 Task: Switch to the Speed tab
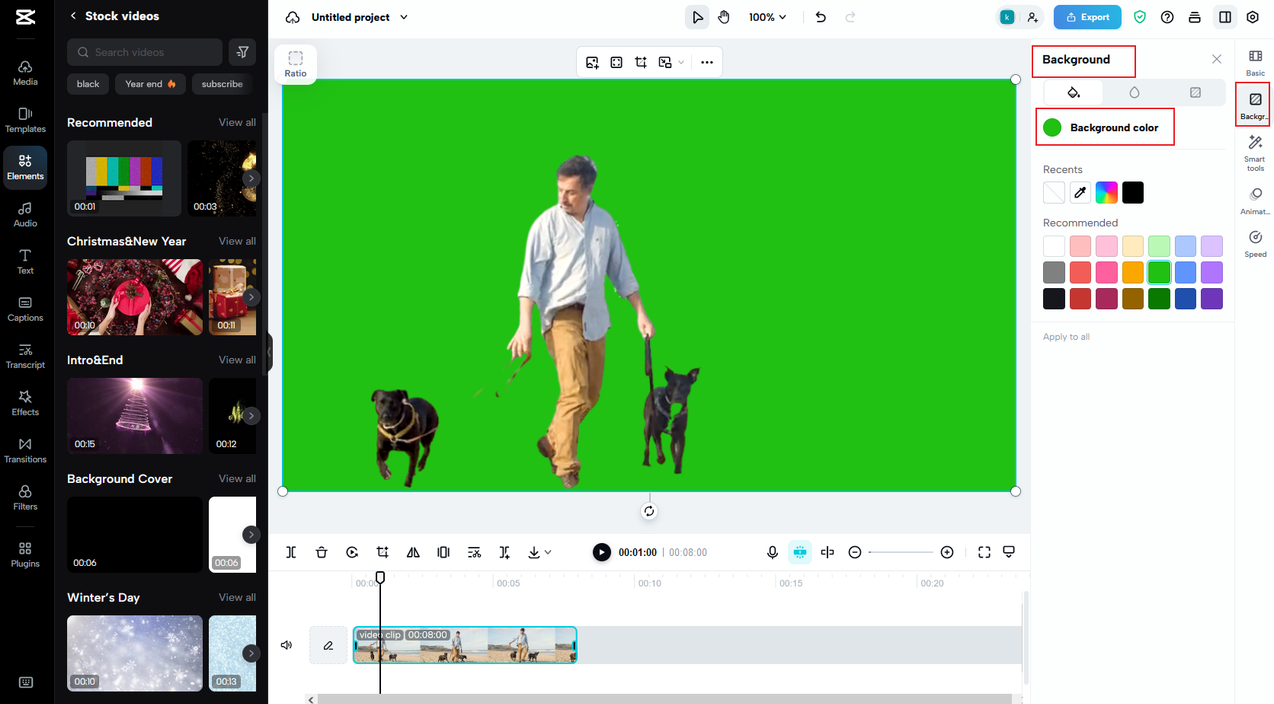point(1255,244)
